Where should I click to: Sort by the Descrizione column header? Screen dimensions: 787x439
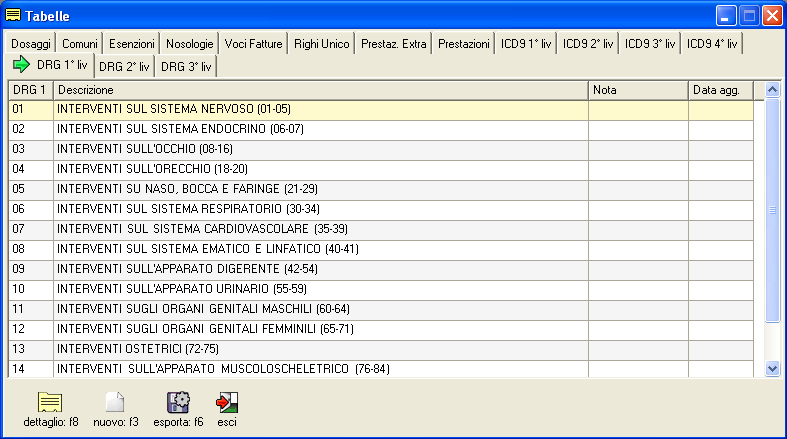320,90
